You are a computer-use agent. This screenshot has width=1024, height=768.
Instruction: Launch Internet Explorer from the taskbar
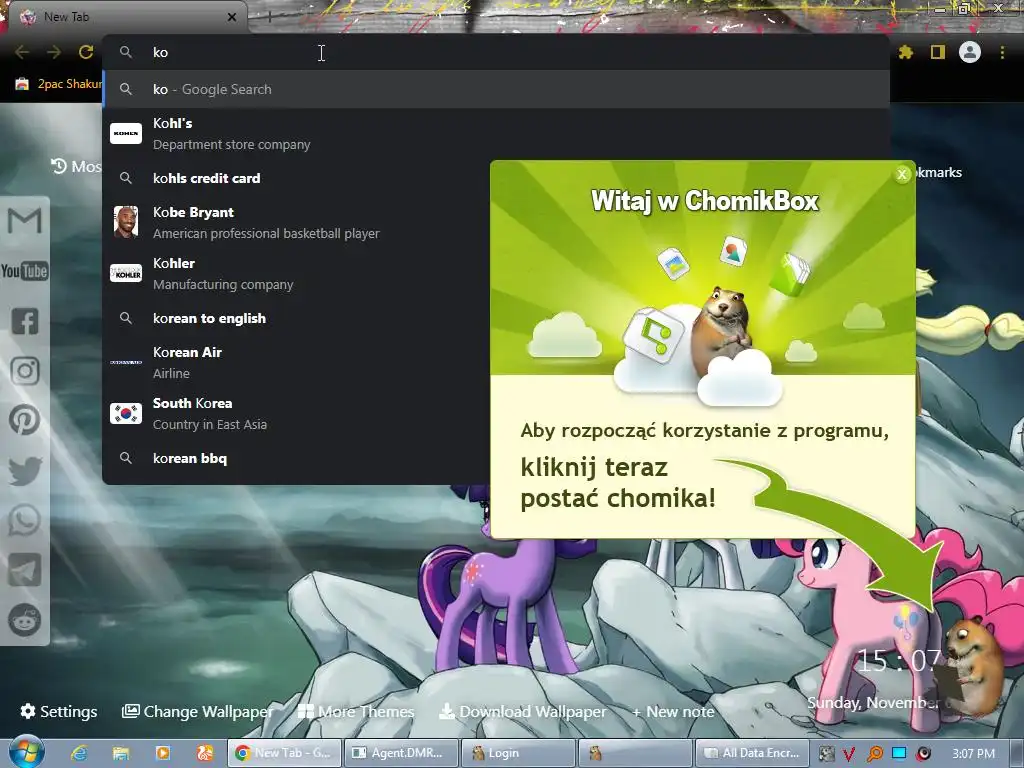pos(79,753)
